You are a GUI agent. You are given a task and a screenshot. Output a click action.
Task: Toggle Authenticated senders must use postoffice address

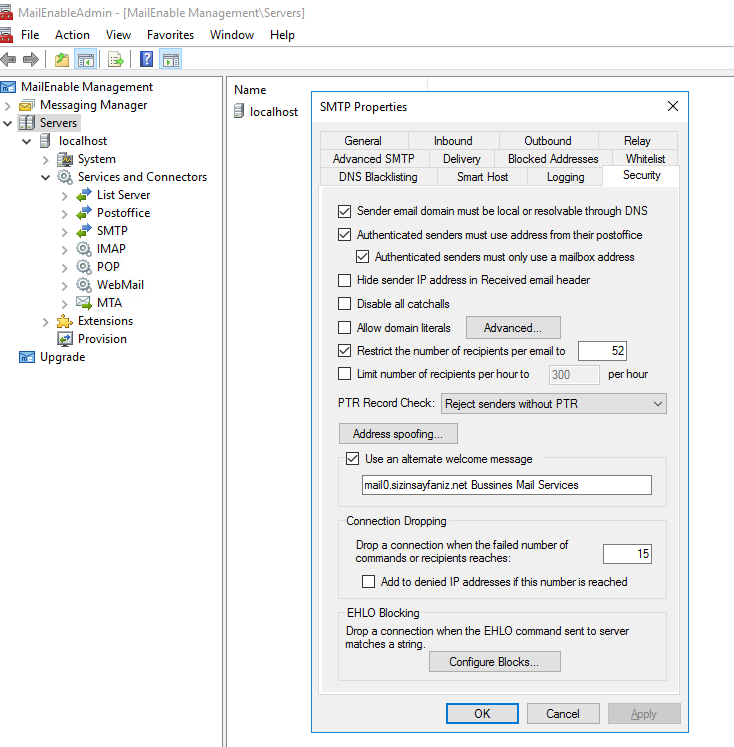point(344,234)
